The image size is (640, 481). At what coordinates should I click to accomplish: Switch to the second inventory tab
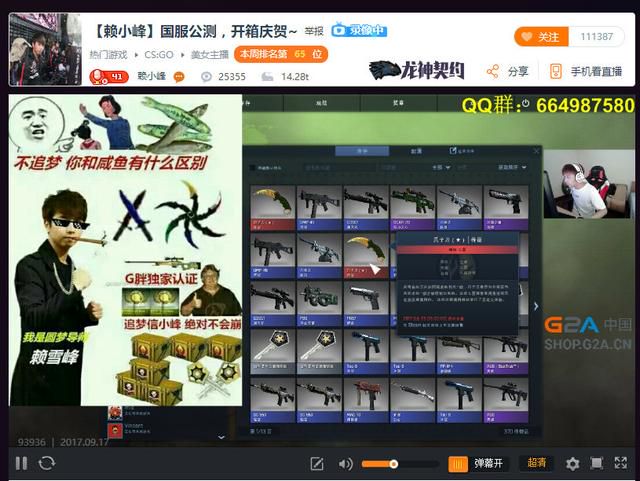pos(416,151)
